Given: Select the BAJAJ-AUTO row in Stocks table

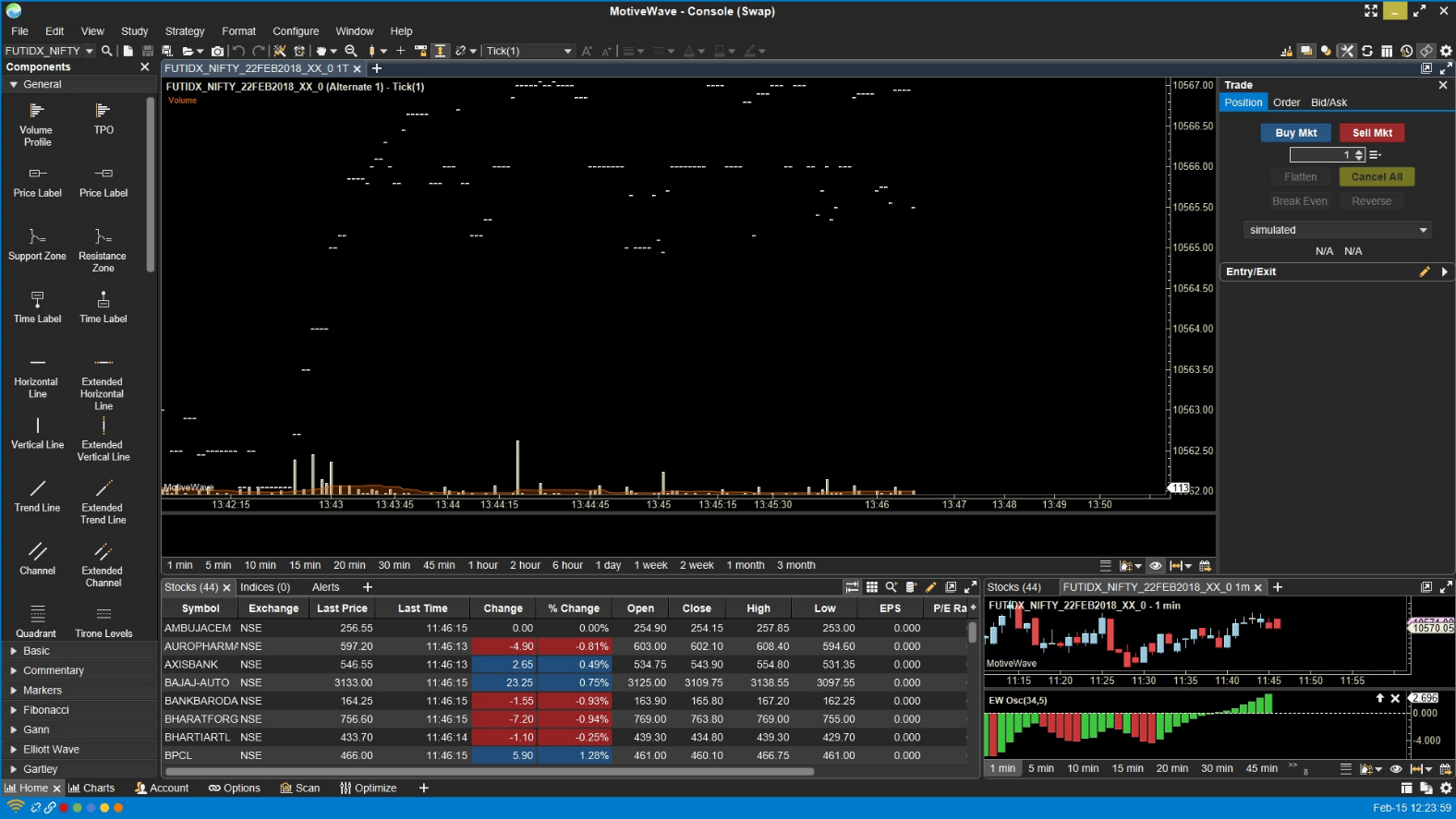Looking at the screenshot, I should point(564,683).
